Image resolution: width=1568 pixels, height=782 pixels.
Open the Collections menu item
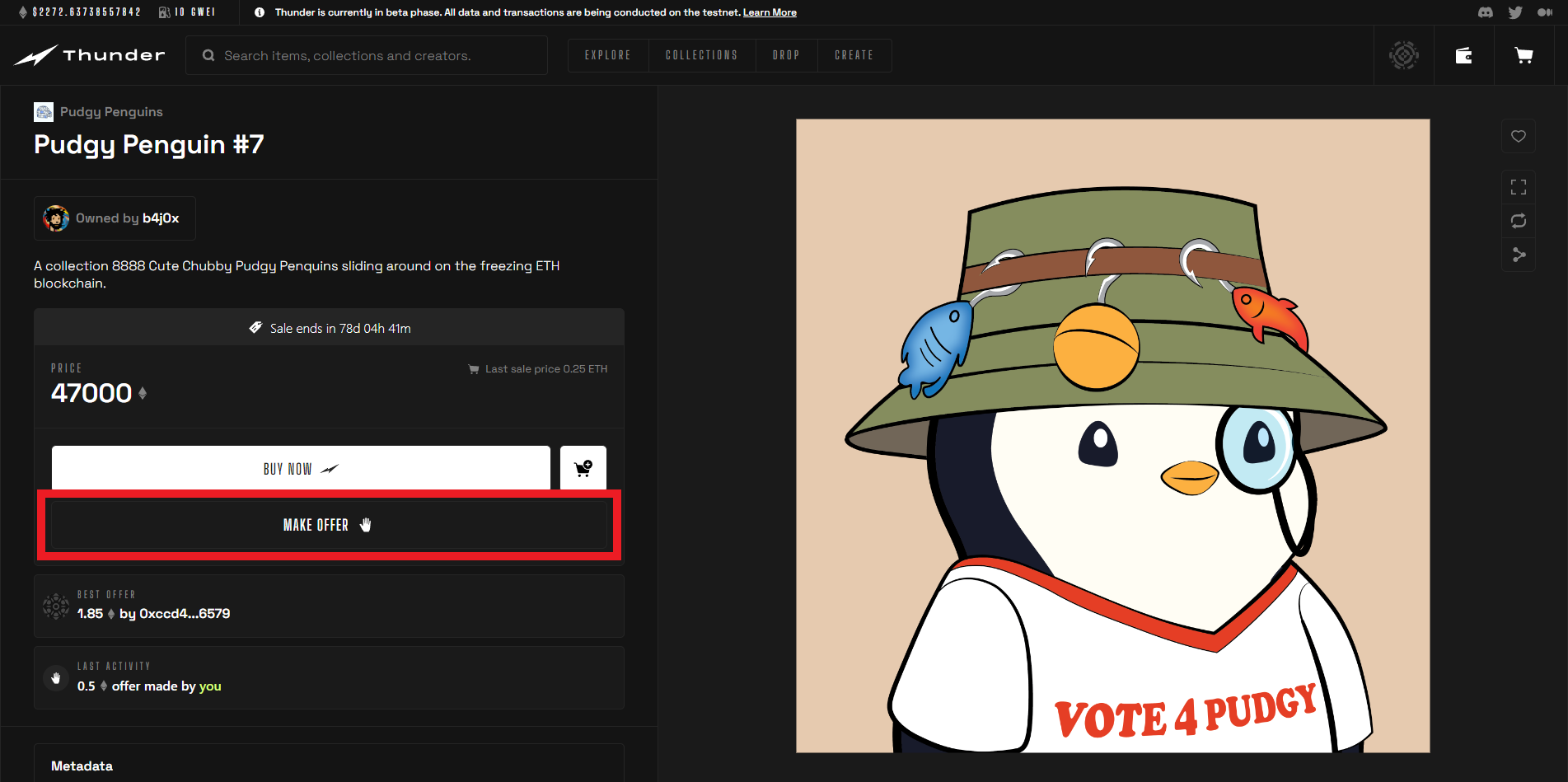coord(701,55)
